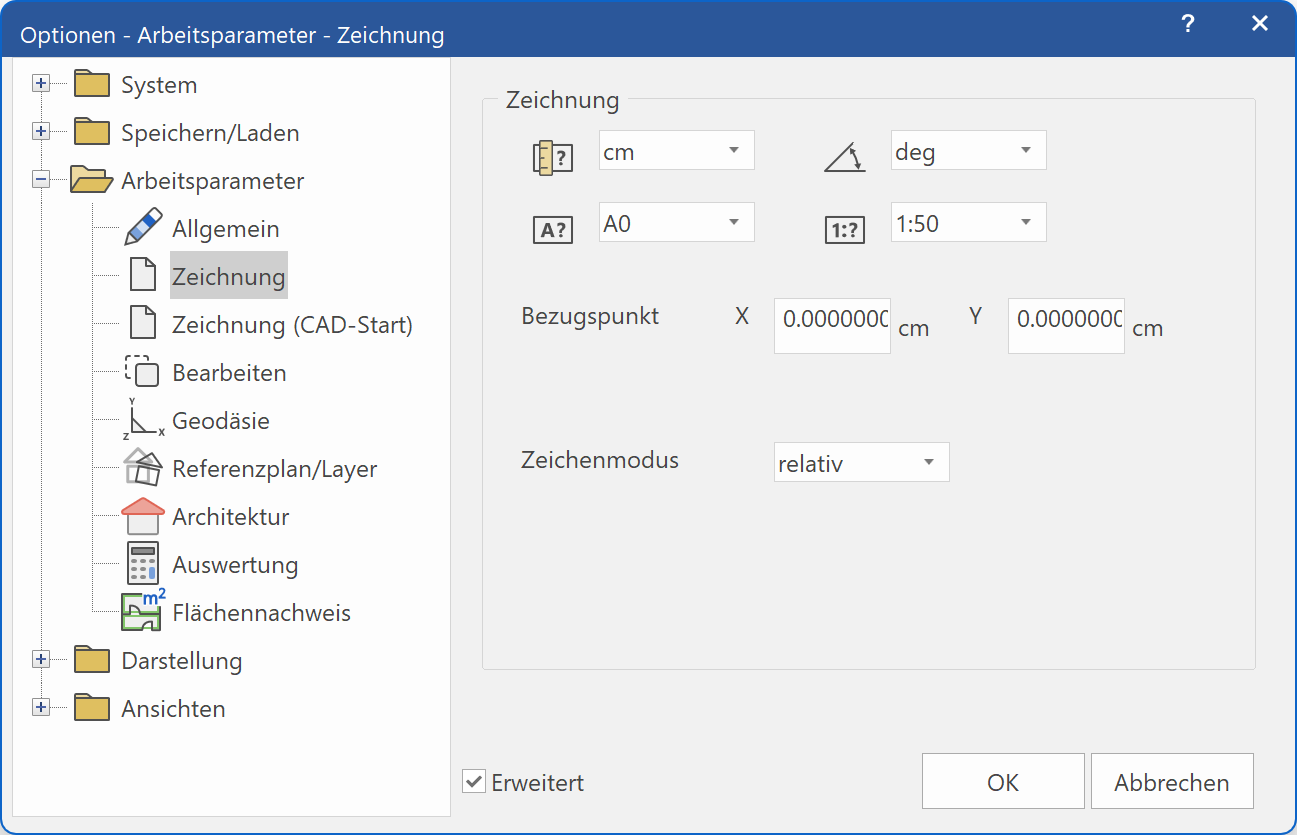Click the Abbrechen button
Image resolution: width=1297 pixels, height=835 pixels.
(1171, 781)
